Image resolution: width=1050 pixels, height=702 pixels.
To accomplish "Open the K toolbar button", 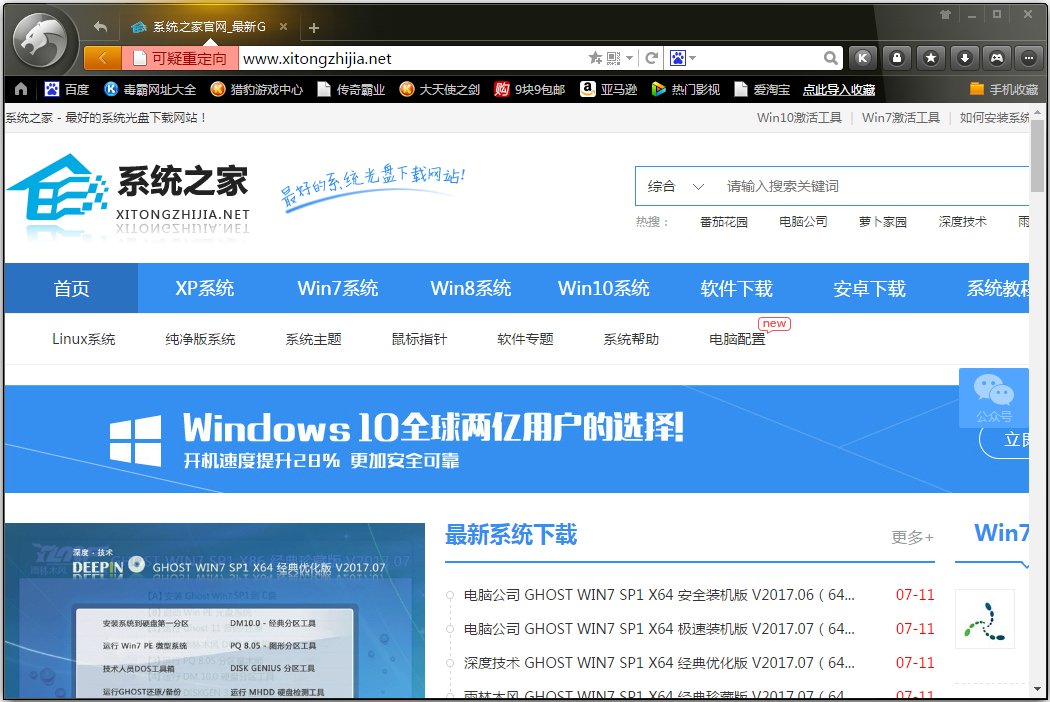I will coord(863,58).
